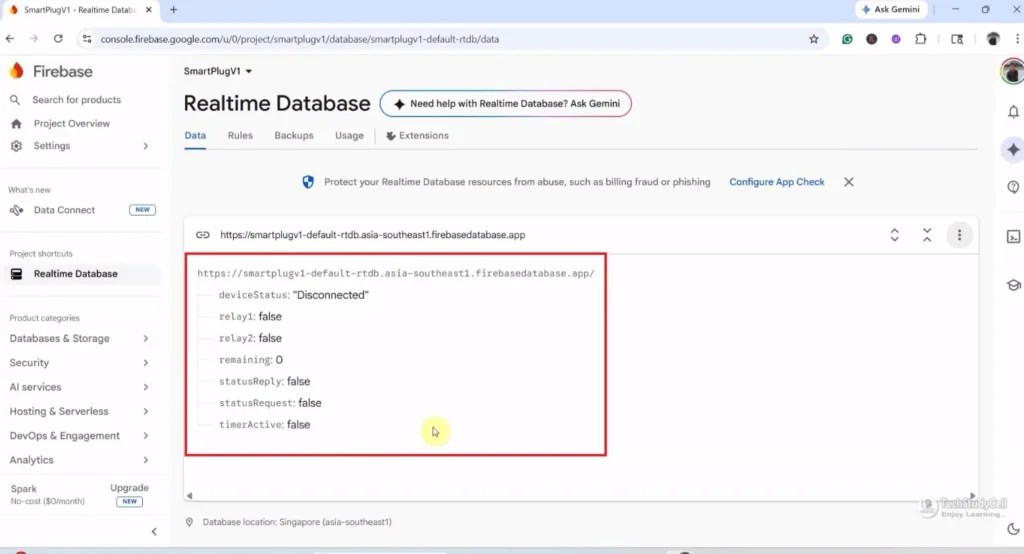The height and width of the screenshot is (554, 1024).
Task: Select relay1 false value
Action: [x=270, y=316]
